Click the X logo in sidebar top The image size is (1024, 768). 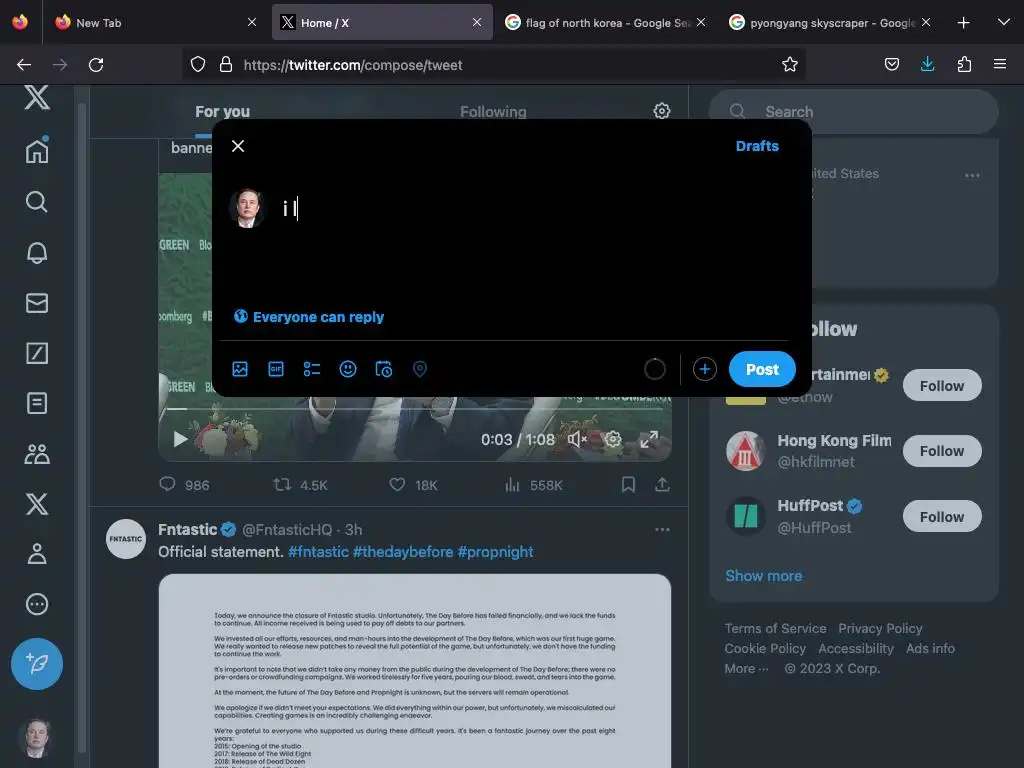(37, 98)
